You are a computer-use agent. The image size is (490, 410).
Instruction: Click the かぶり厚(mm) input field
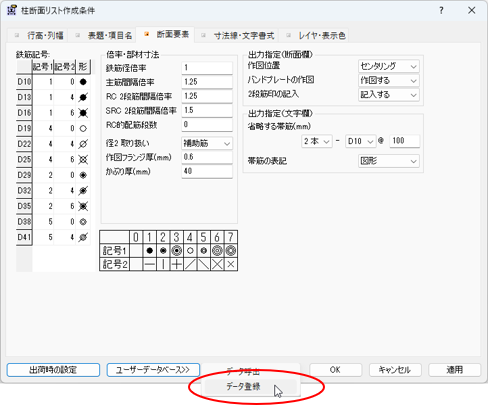(207, 172)
